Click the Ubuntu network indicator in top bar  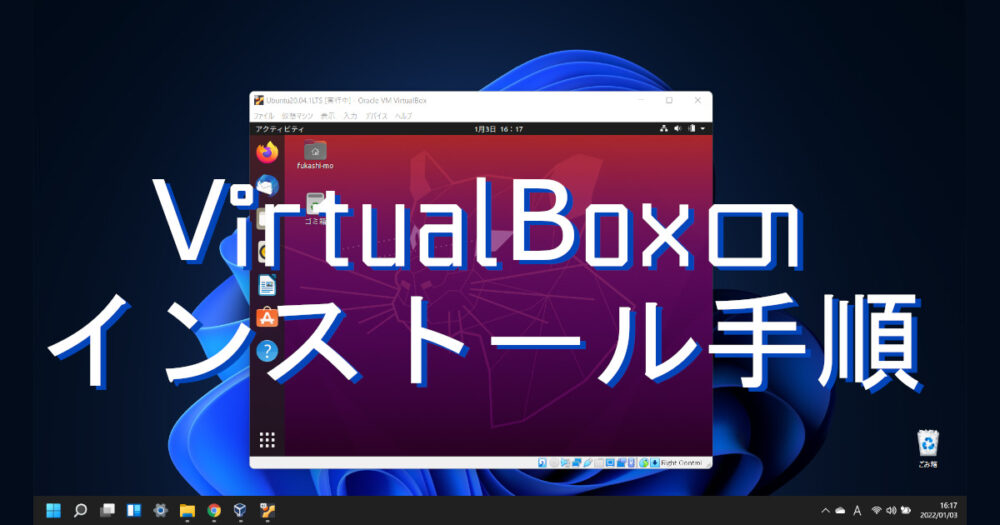click(x=664, y=129)
